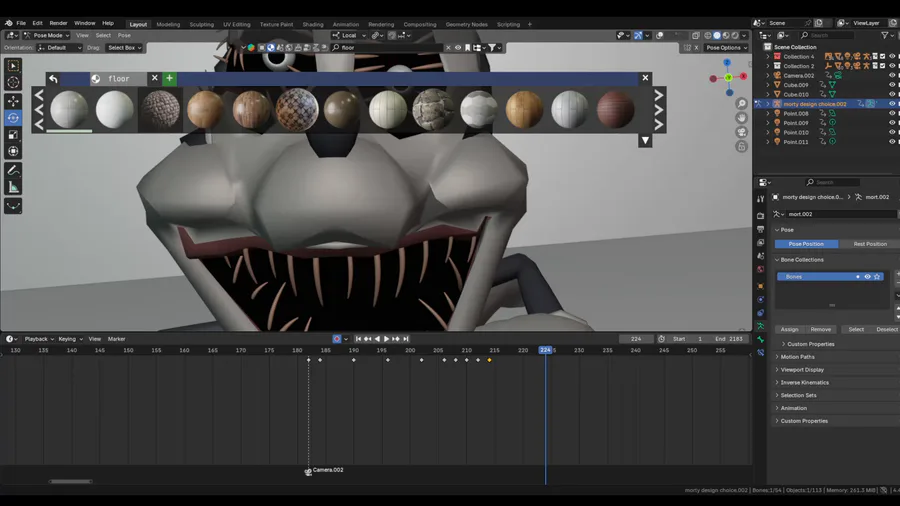Click the Measure tool icon
The width and height of the screenshot is (900, 506).
pyautogui.click(x=13, y=187)
